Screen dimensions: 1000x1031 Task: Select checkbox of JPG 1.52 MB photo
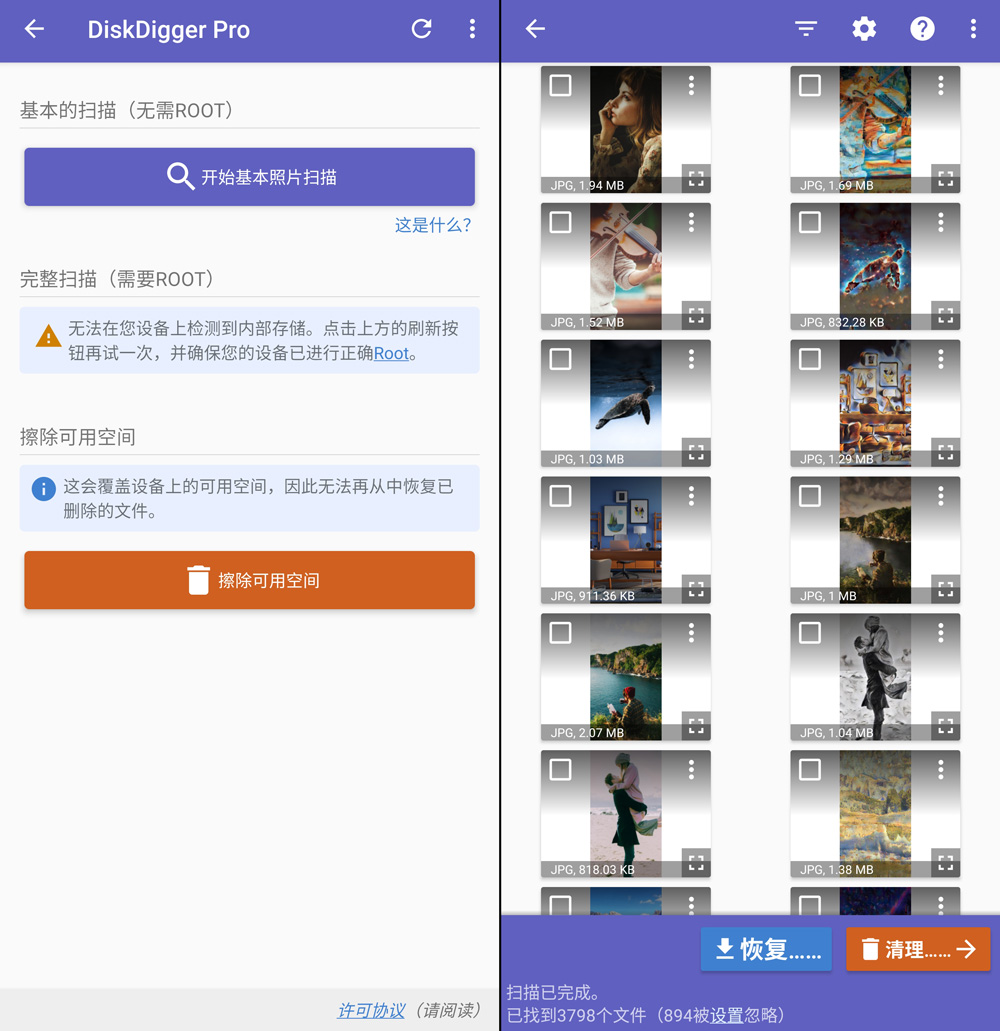tap(560, 222)
